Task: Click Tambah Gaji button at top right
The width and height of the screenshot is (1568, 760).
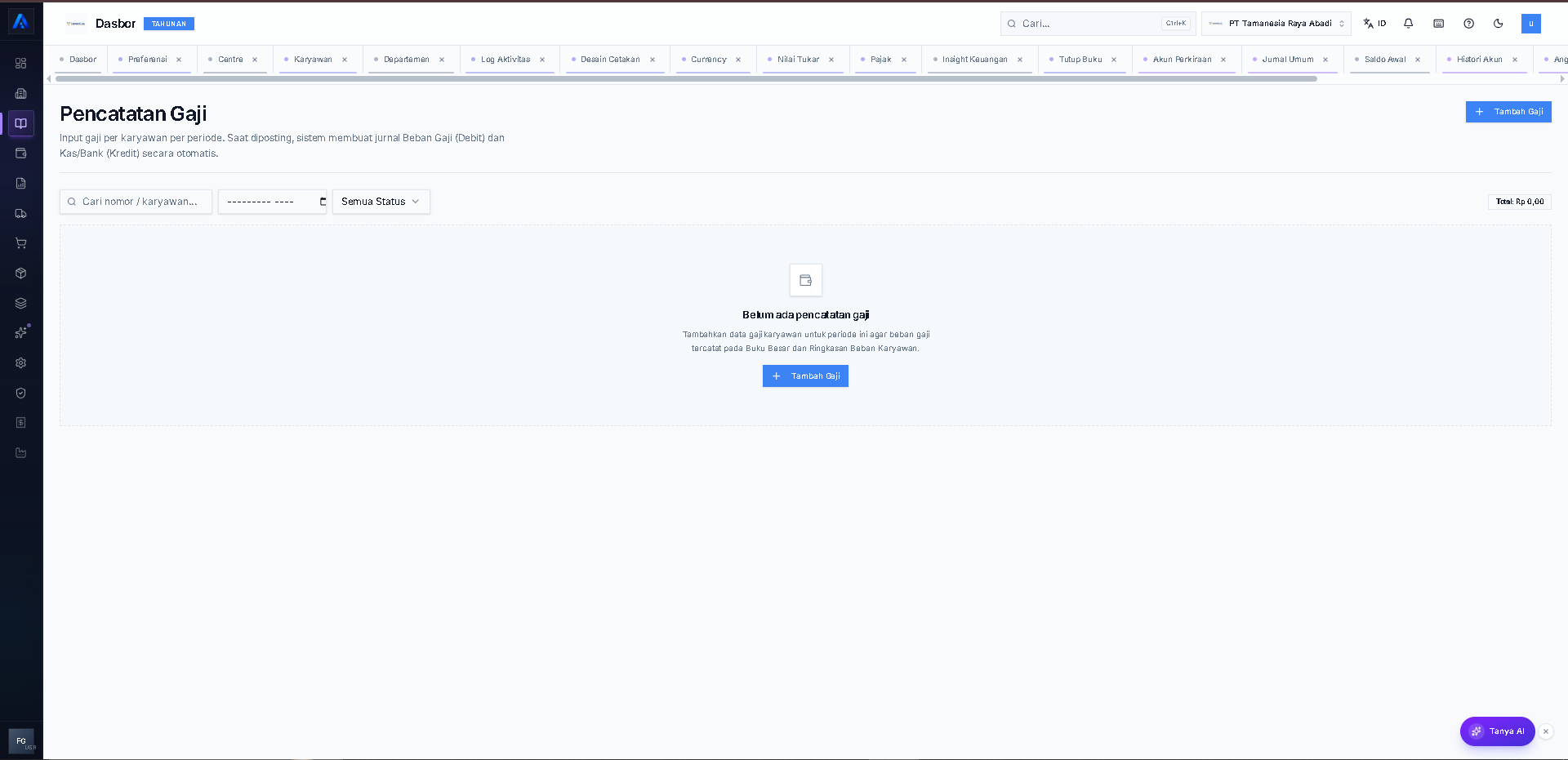Action: (x=1508, y=112)
